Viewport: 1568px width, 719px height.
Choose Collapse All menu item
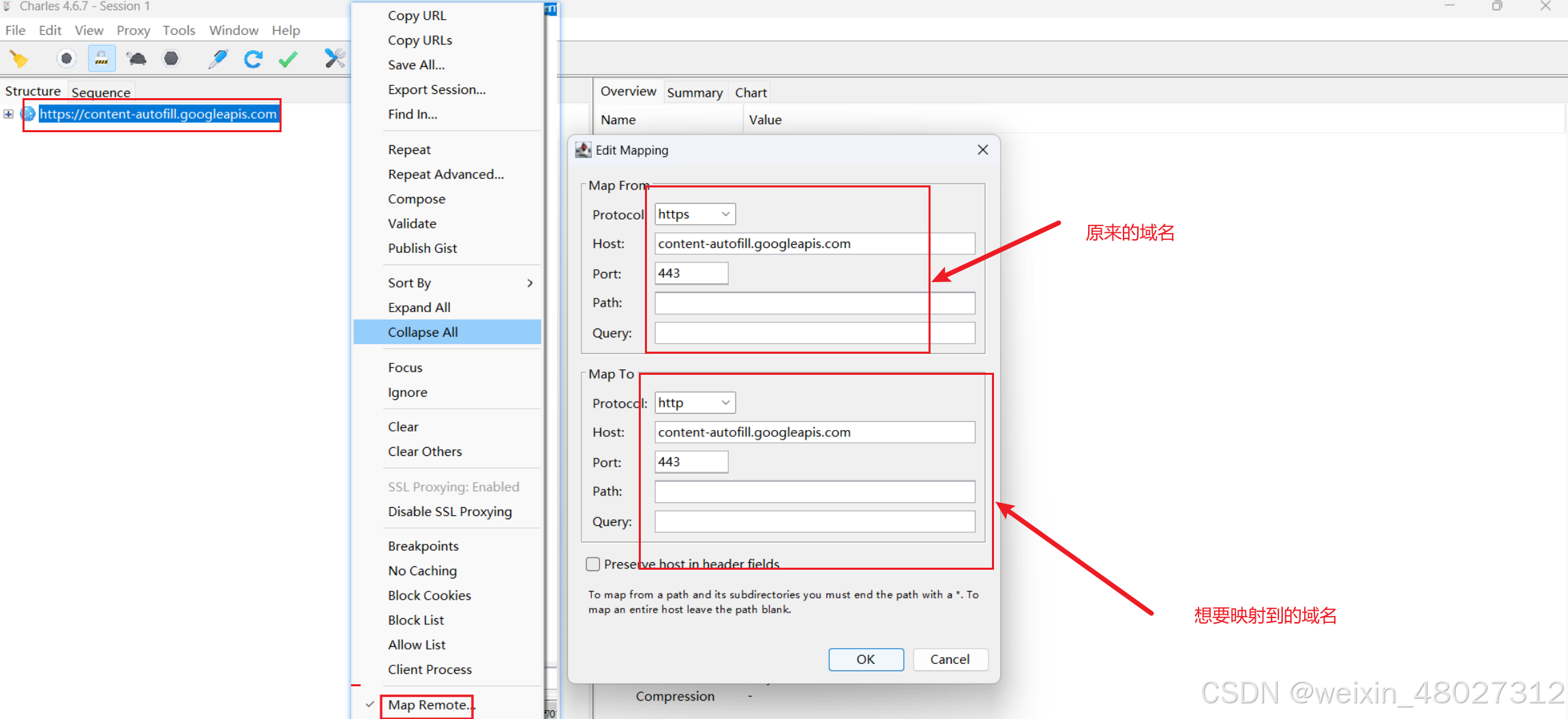click(447, 332)
